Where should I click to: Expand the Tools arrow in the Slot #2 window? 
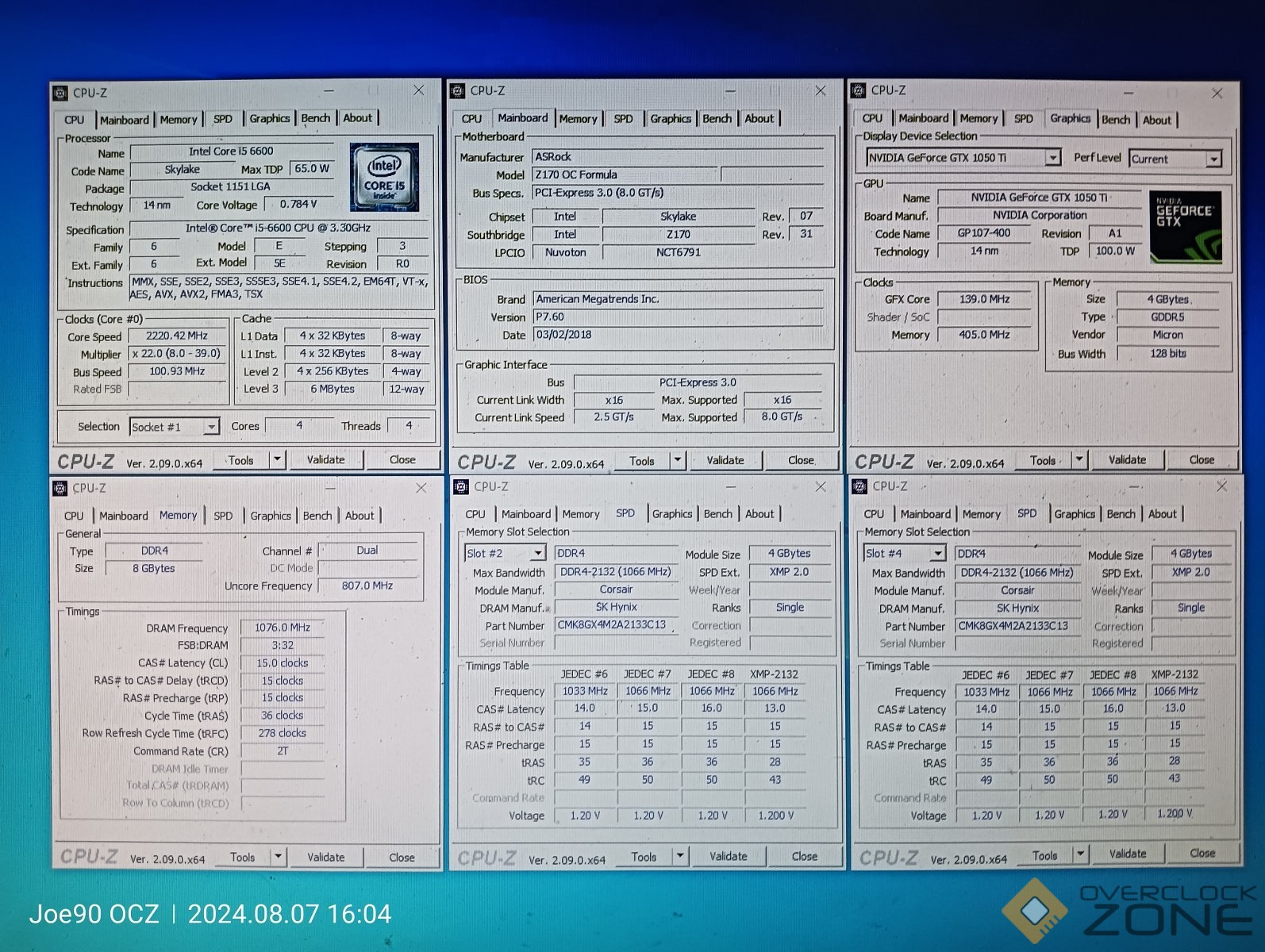(x=679, y=856)
